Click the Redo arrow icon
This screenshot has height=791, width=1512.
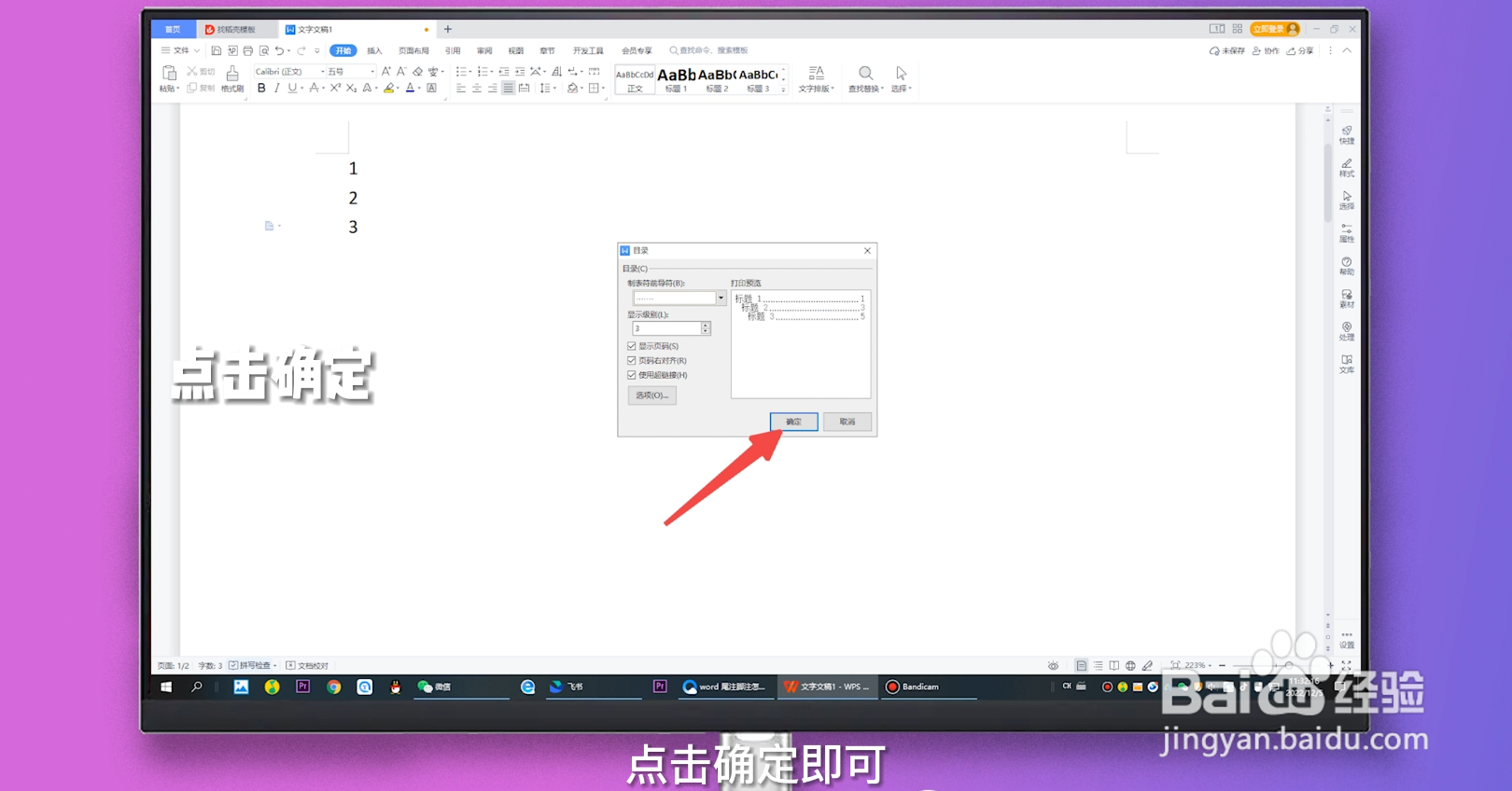pyautogui.click(x=301, y=50)
